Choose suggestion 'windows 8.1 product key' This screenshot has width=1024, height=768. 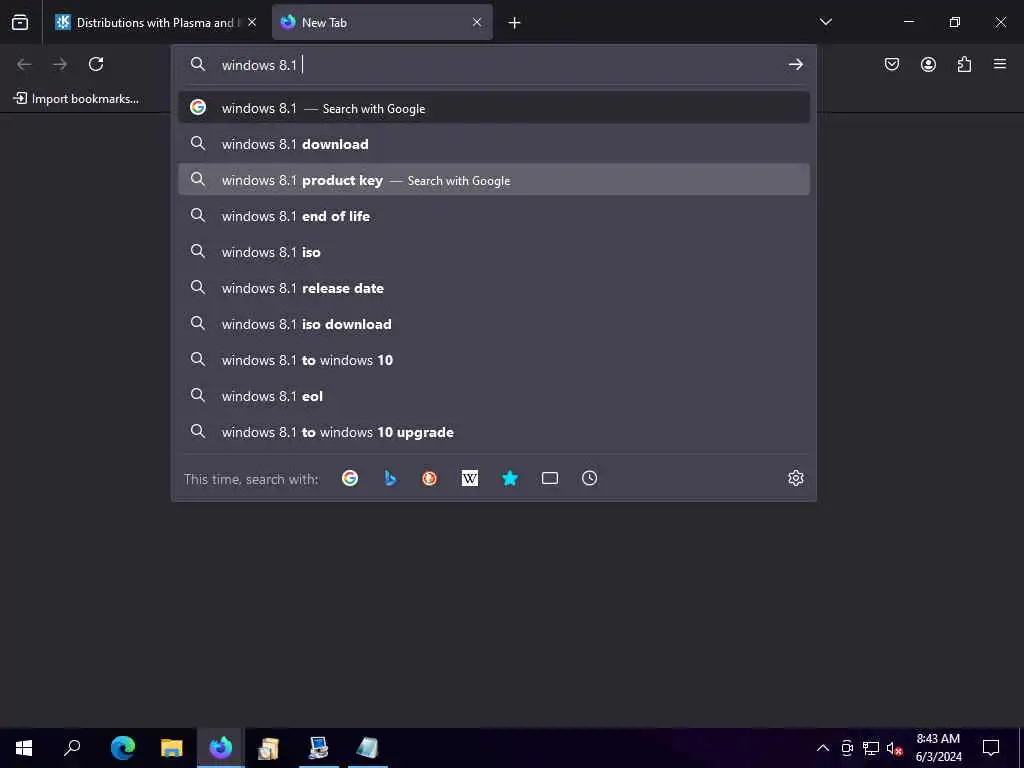pos(494,180)
